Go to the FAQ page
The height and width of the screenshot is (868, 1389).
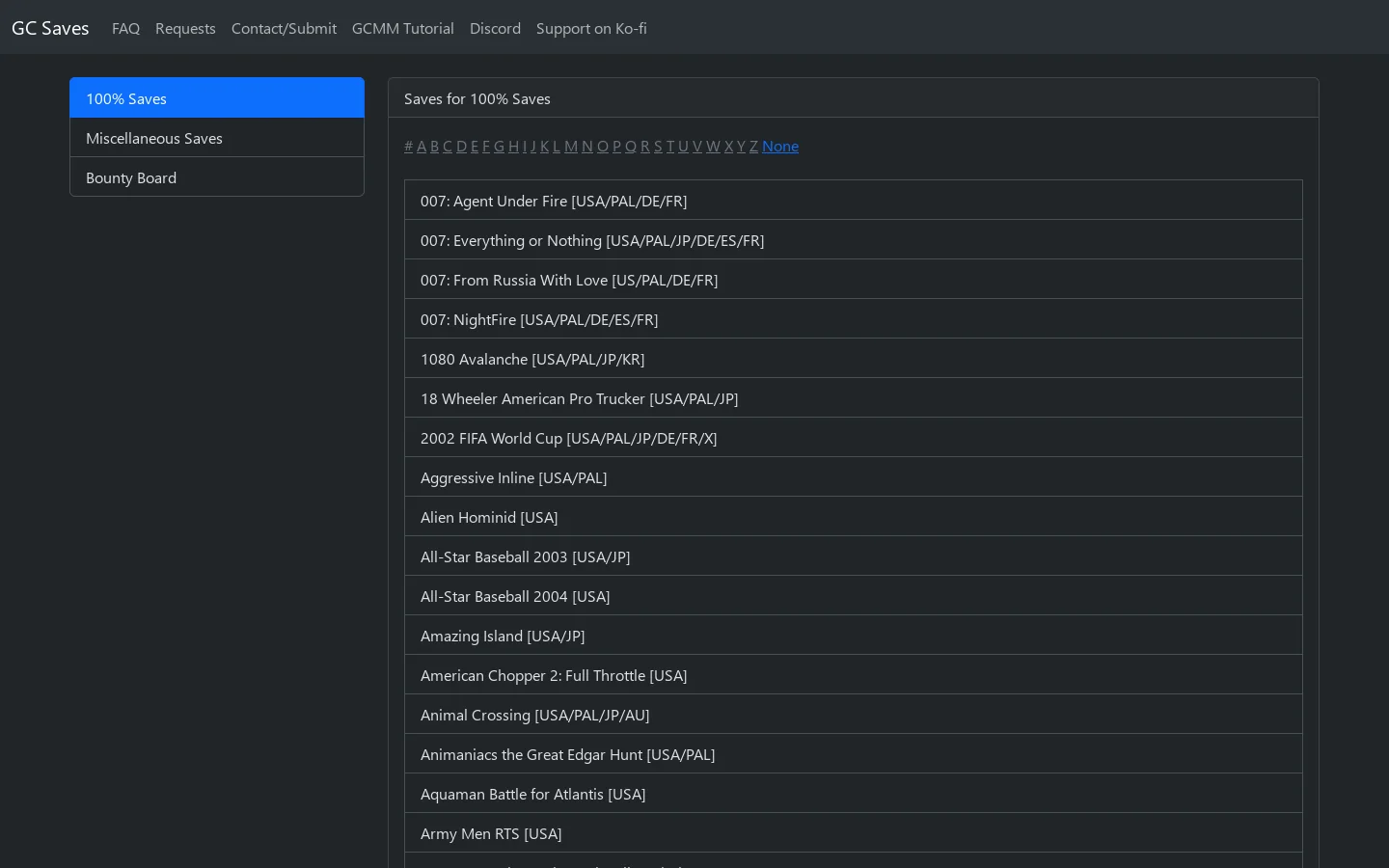tap(125, 29)
